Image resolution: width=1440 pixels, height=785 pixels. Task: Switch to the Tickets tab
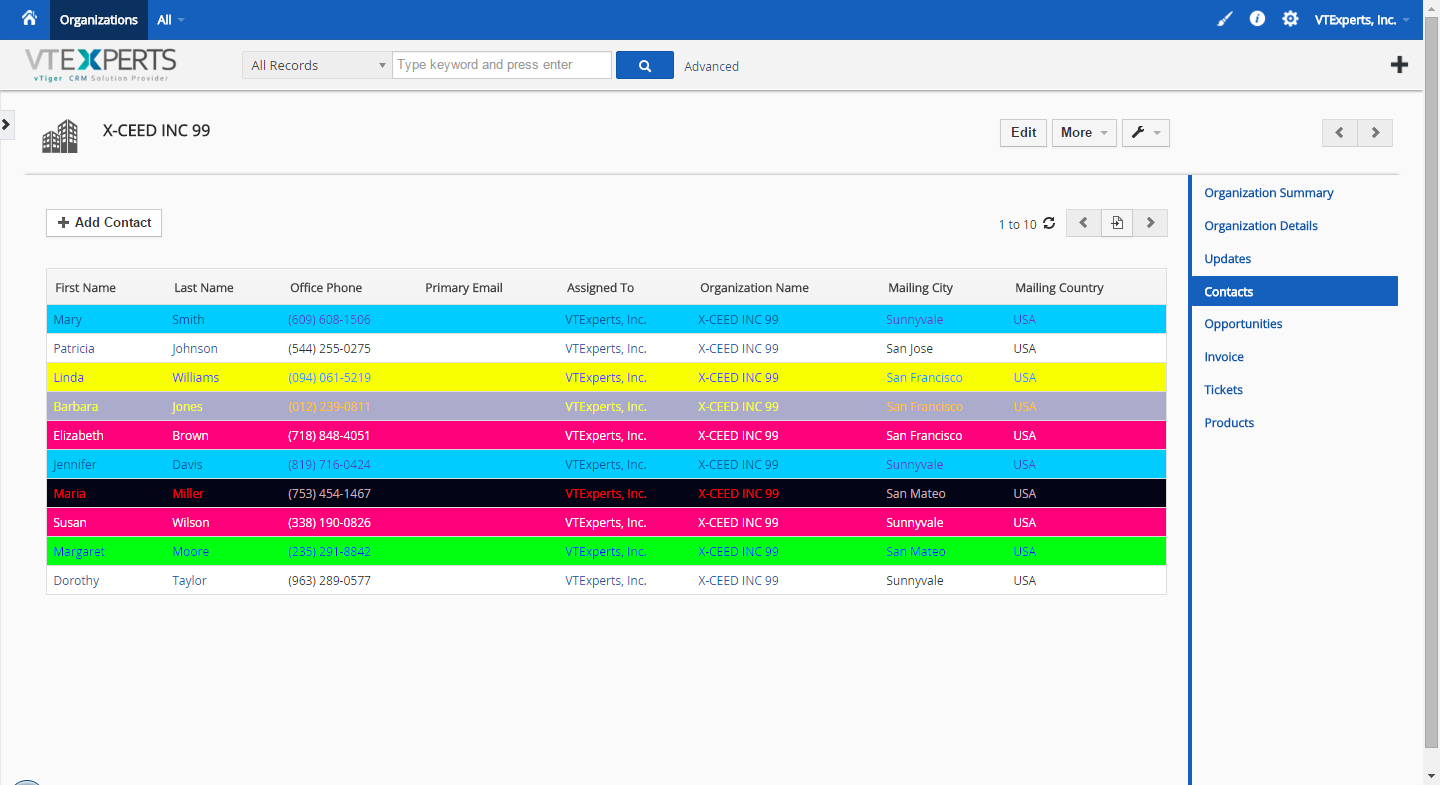(1224, 390)
